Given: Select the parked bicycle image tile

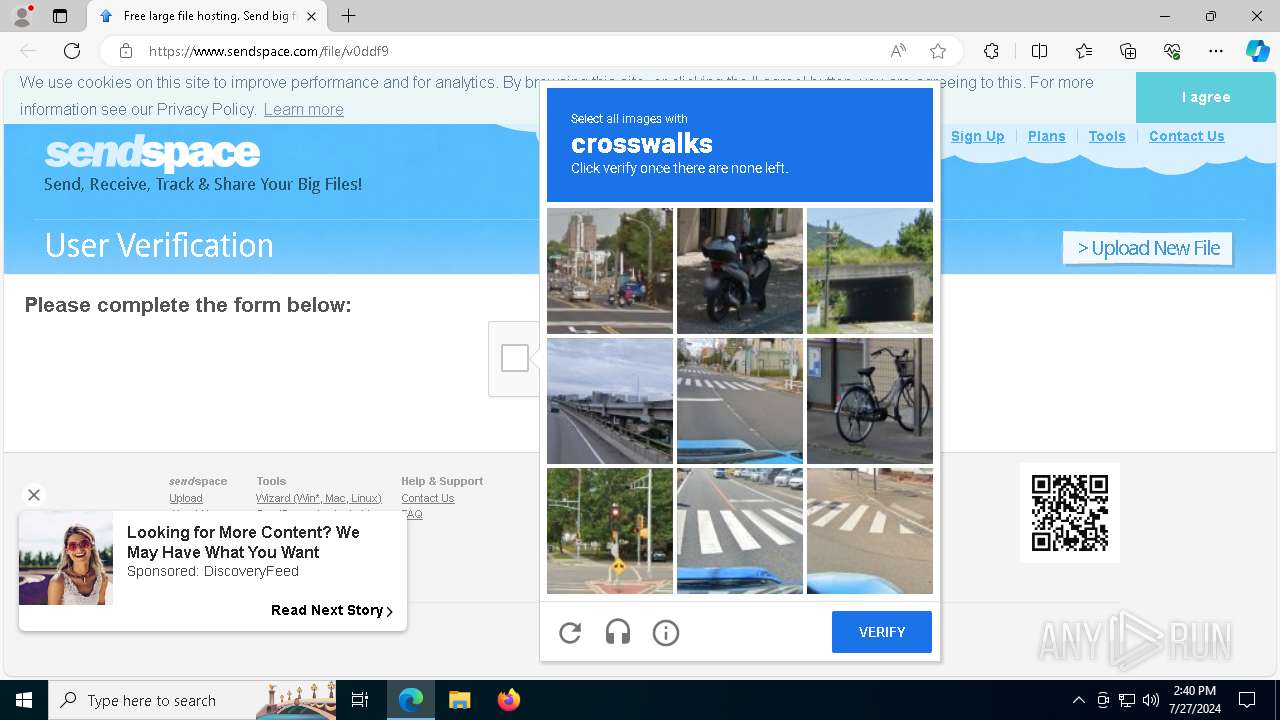Looking at the screenshot, I should [x=870, y=401].
